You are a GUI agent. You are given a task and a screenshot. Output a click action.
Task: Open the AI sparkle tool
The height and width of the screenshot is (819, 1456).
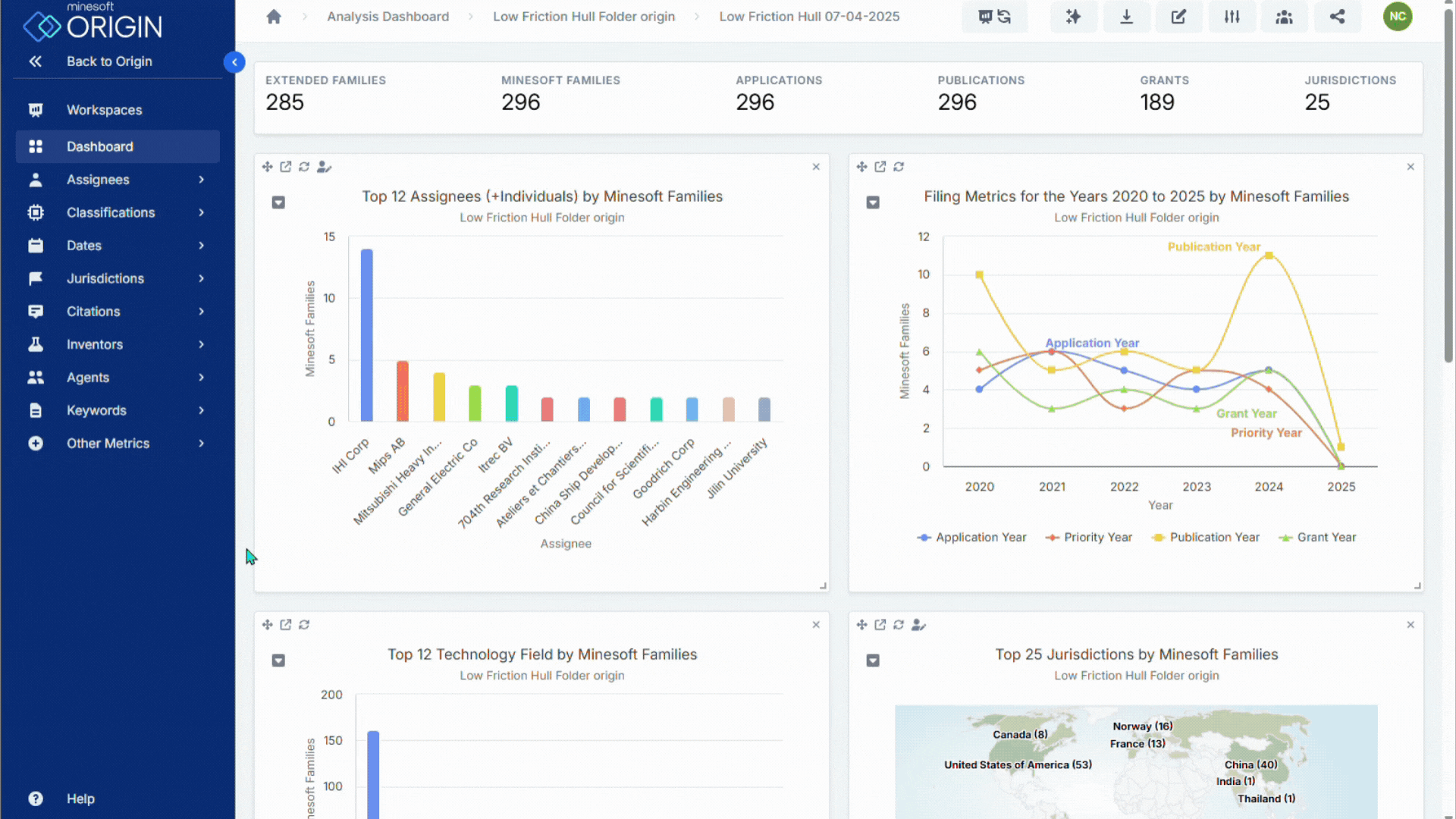[x=1073, y=17]
